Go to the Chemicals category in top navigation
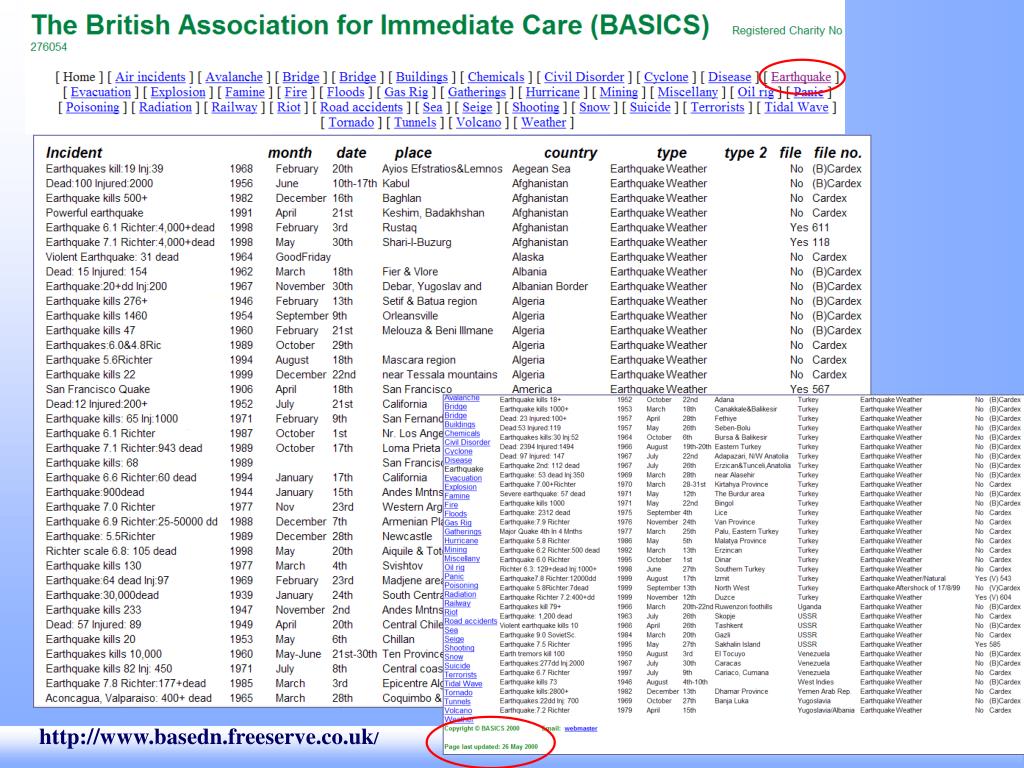The width and height of the screenshot is (1024, 768). [496, 76]
